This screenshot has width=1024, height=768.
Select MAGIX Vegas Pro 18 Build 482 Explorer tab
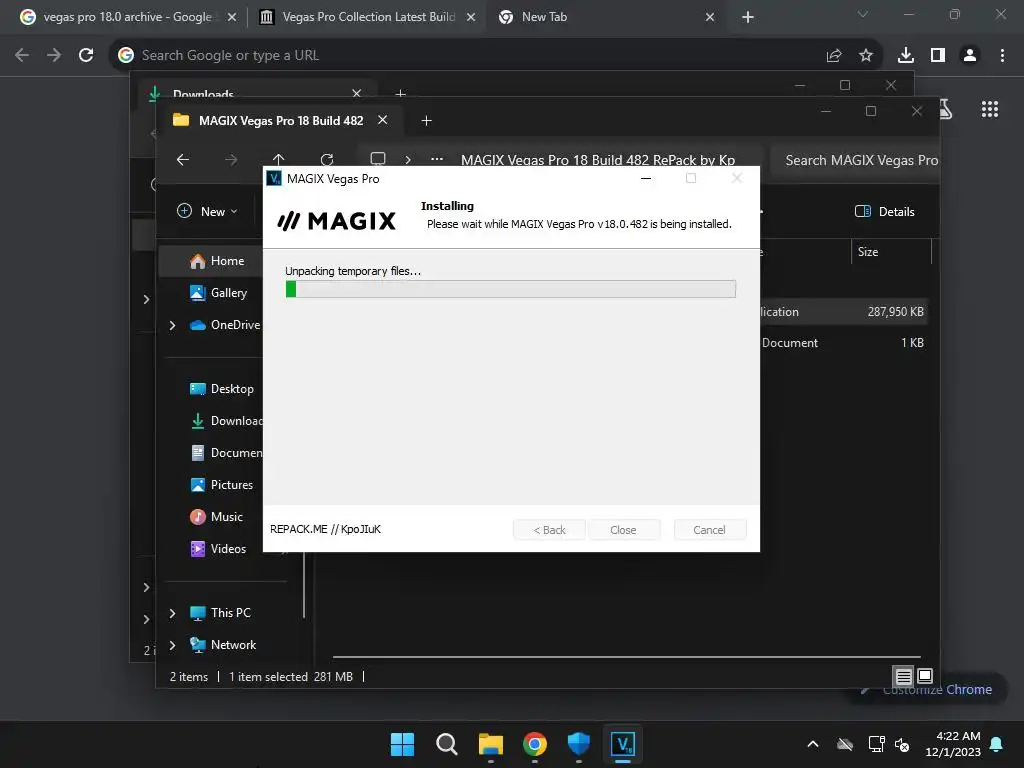click(x=281, y=121)
